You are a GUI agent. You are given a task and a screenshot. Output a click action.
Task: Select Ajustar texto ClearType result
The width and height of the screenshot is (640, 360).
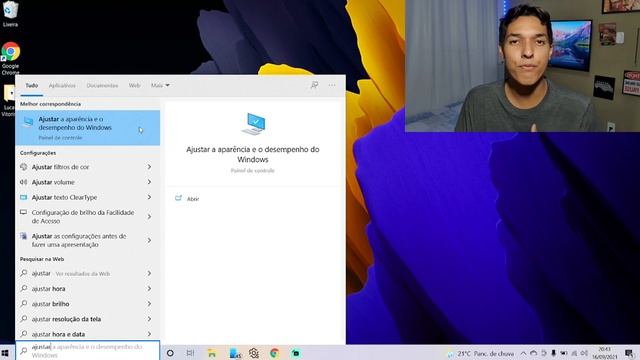pos(64,197)
